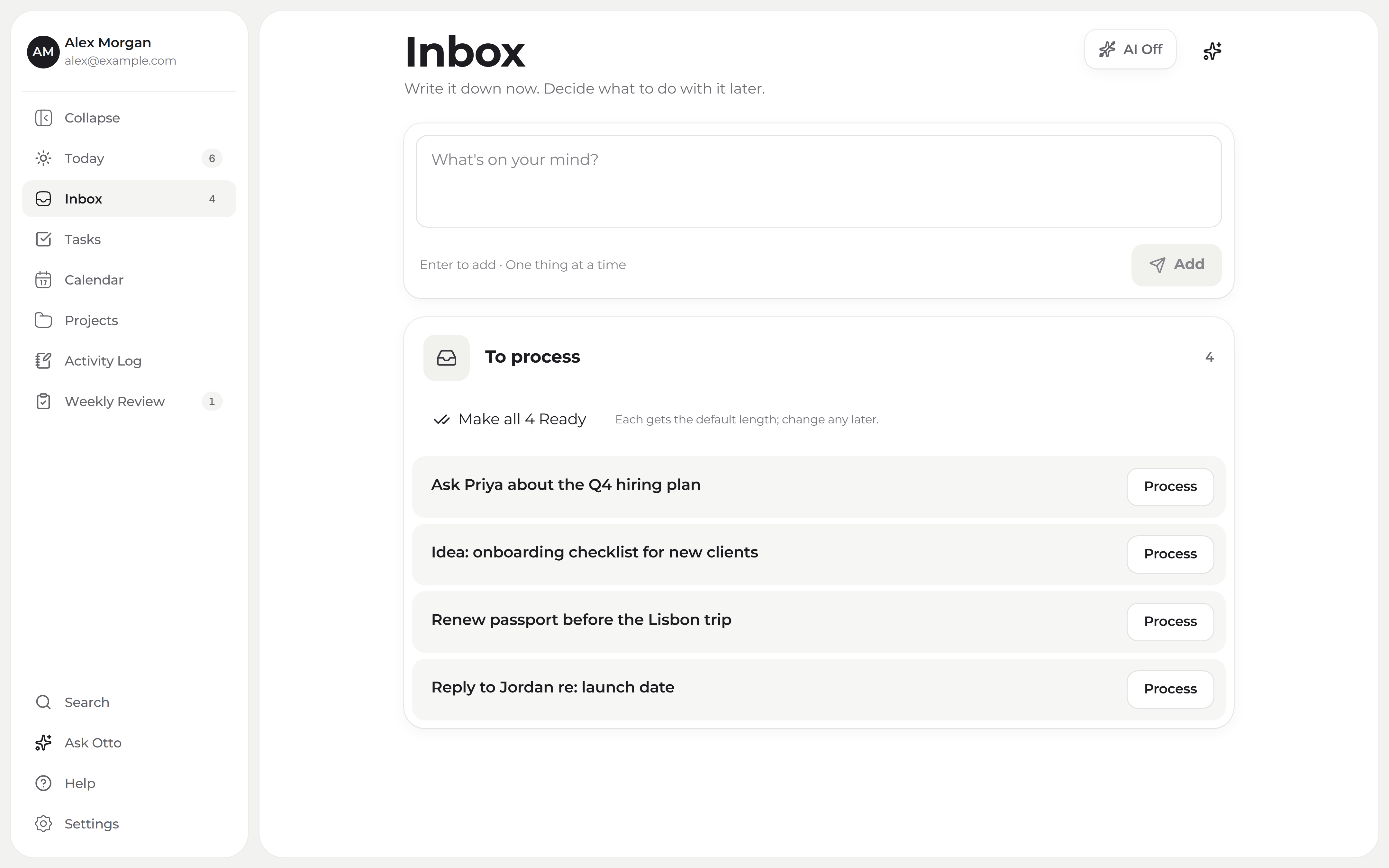Open Help
The width and height of the screenshot is (1389, 868).
click(x=129, y=783)
